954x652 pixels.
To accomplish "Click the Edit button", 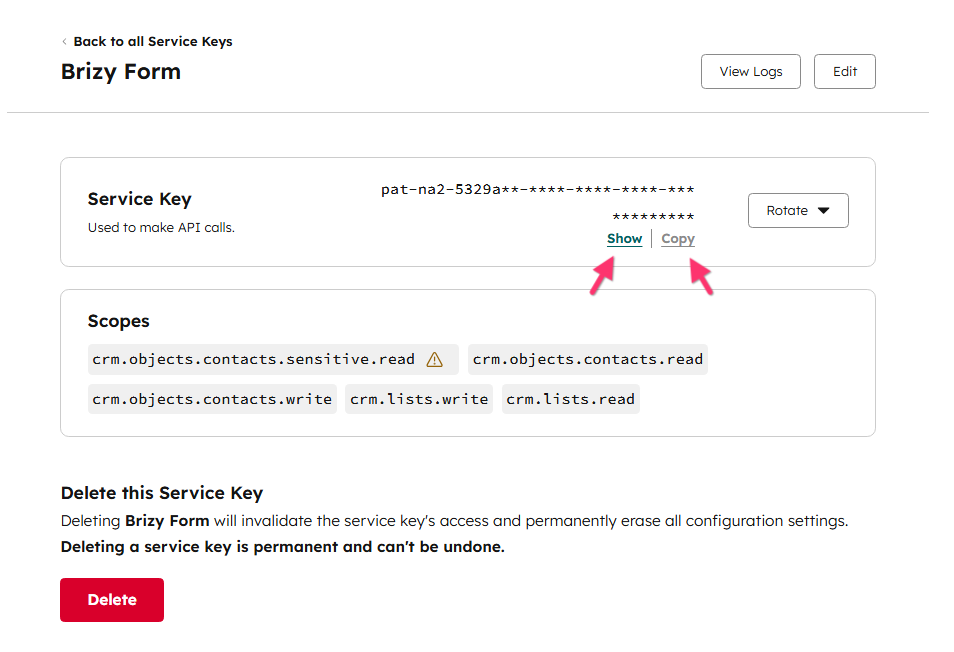I will 844,72.
